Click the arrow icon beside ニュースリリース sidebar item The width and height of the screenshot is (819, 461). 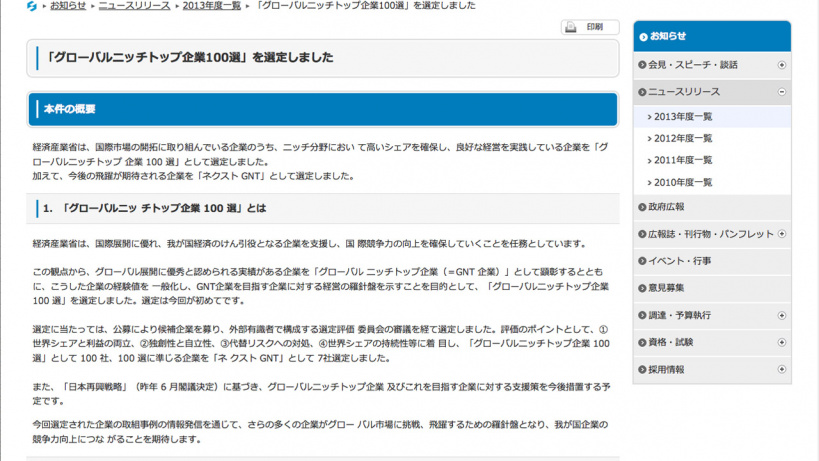[641, 92]
